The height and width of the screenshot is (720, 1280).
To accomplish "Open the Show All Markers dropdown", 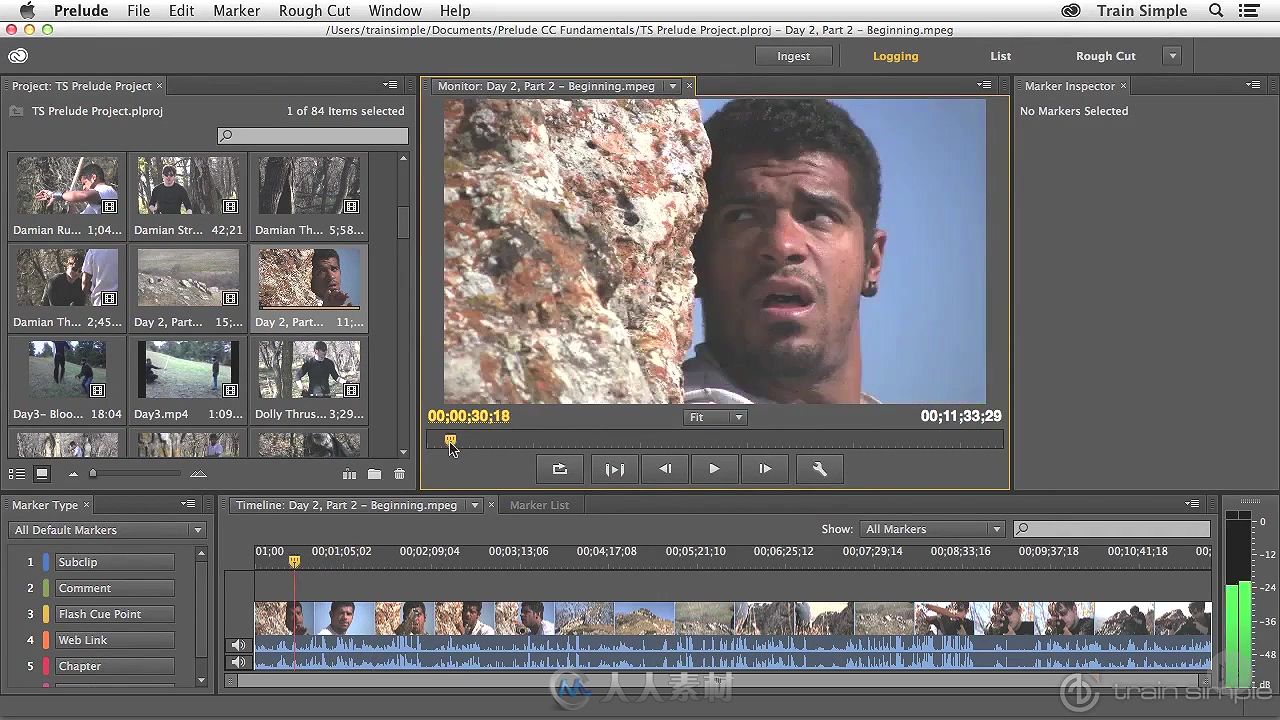I will coord(932,529).
